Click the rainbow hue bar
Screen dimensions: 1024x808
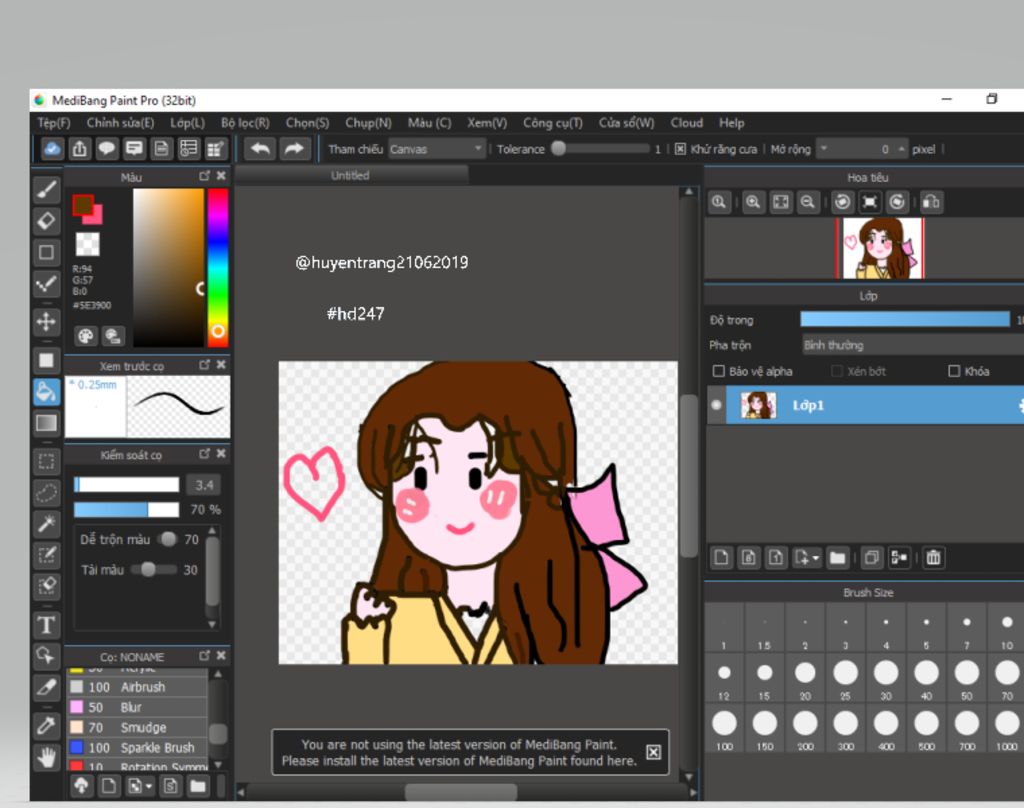tap(217, 267)
